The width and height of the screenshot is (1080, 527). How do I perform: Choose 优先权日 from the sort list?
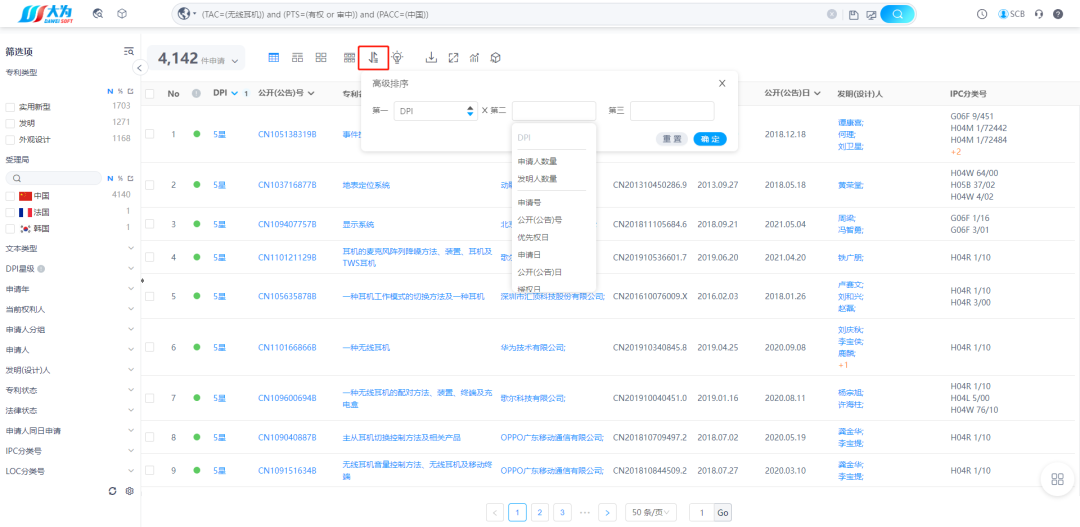533,237
